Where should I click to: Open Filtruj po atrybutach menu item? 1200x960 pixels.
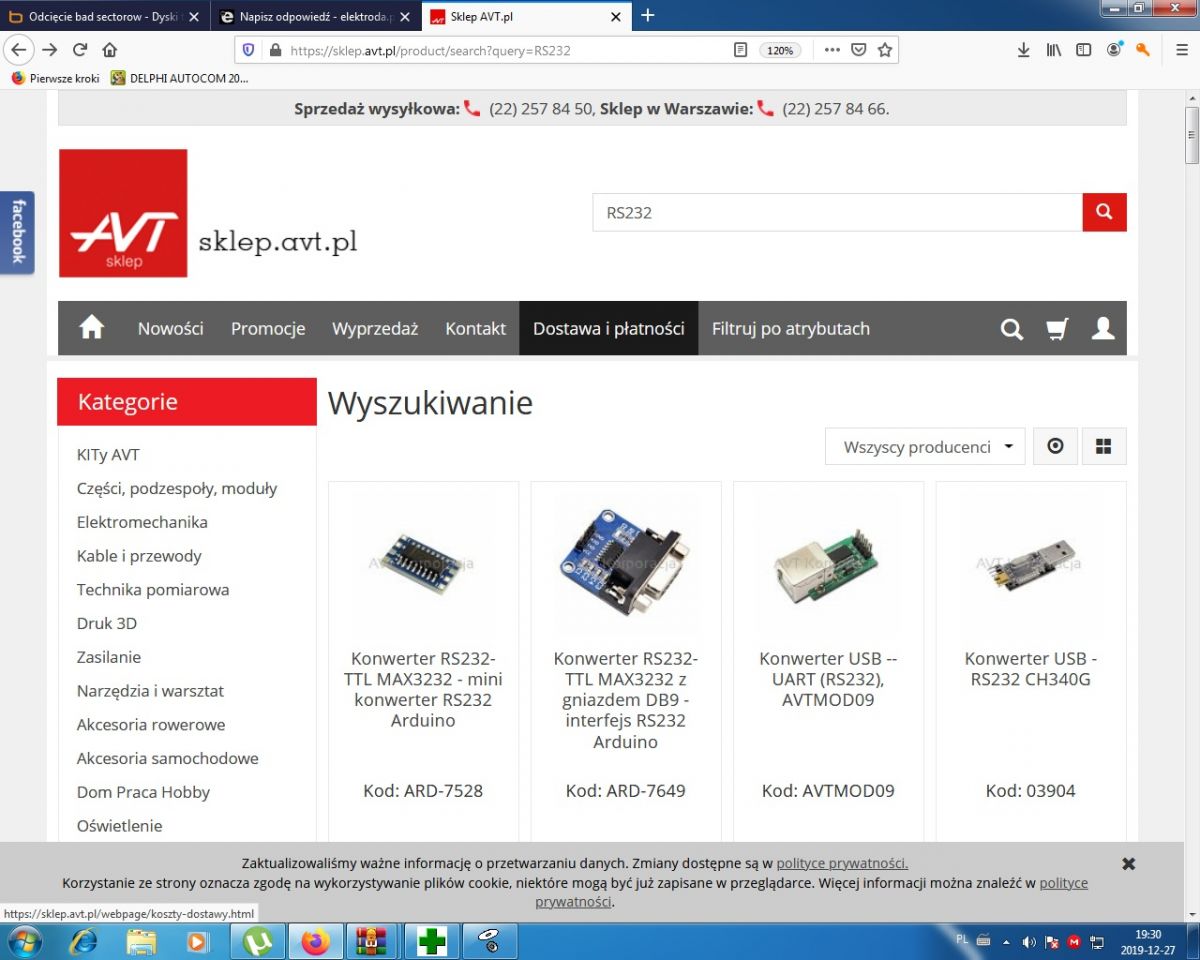791,328
